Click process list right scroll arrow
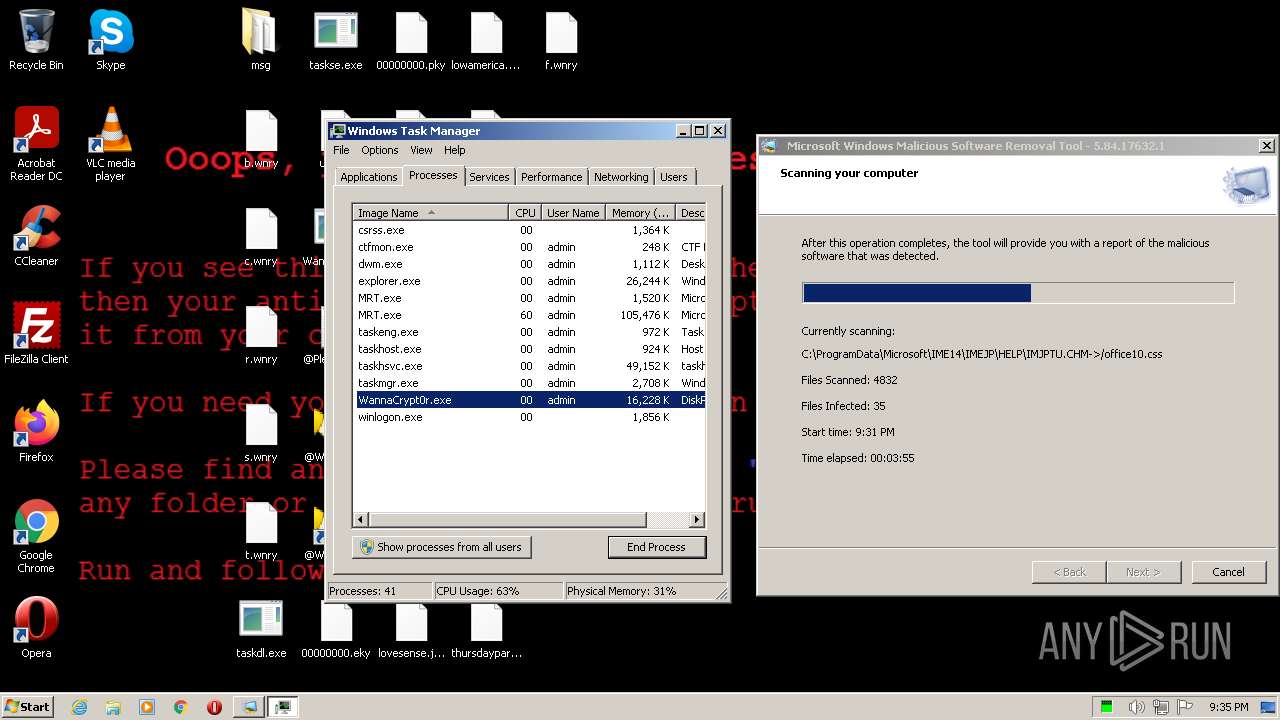 697,520
